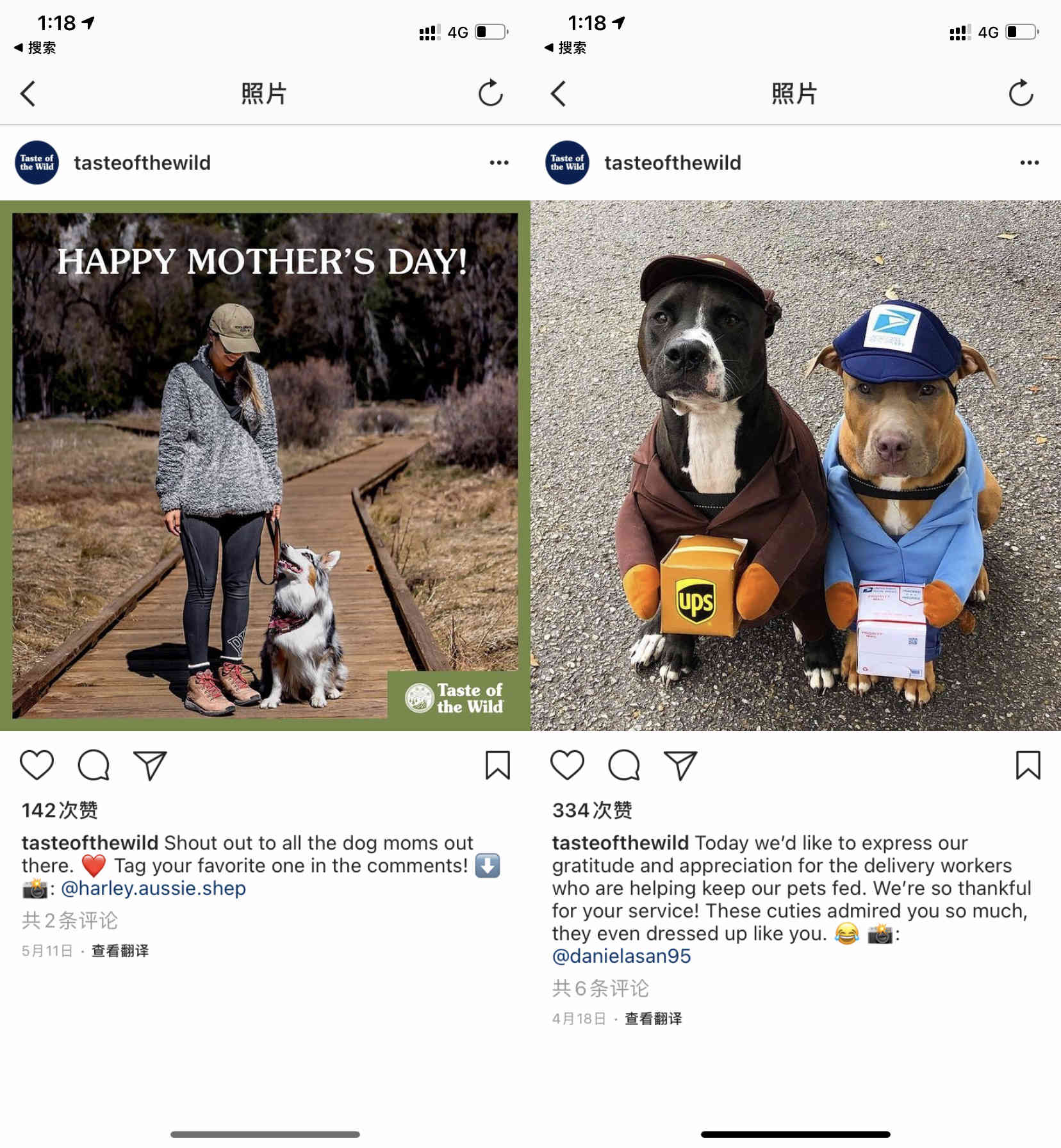Viewport: 1061px width, 1148px height.
Task: Refresh the right photo screen
Action: [1021, 94]
